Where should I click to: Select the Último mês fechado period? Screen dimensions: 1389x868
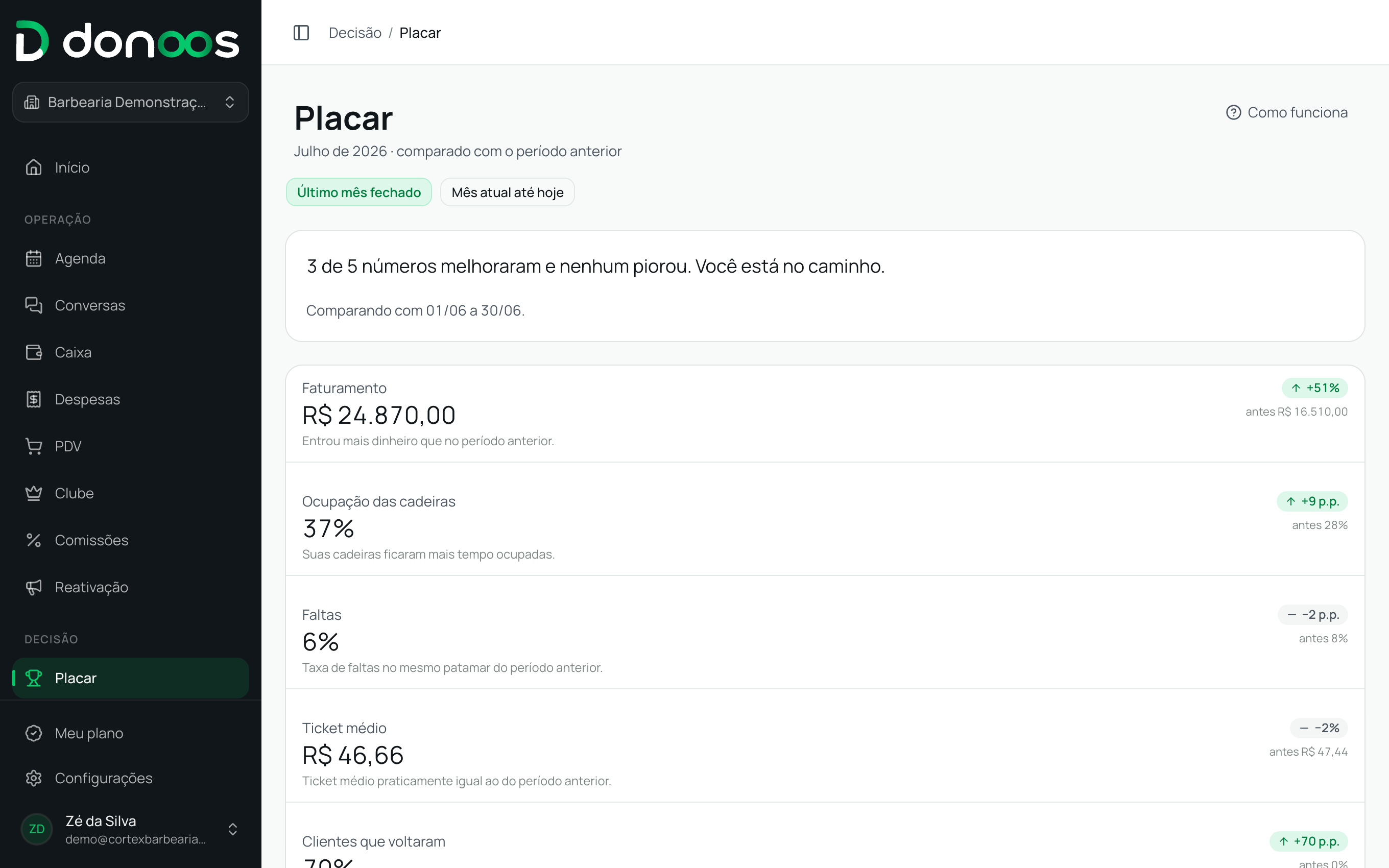(358, 192)
